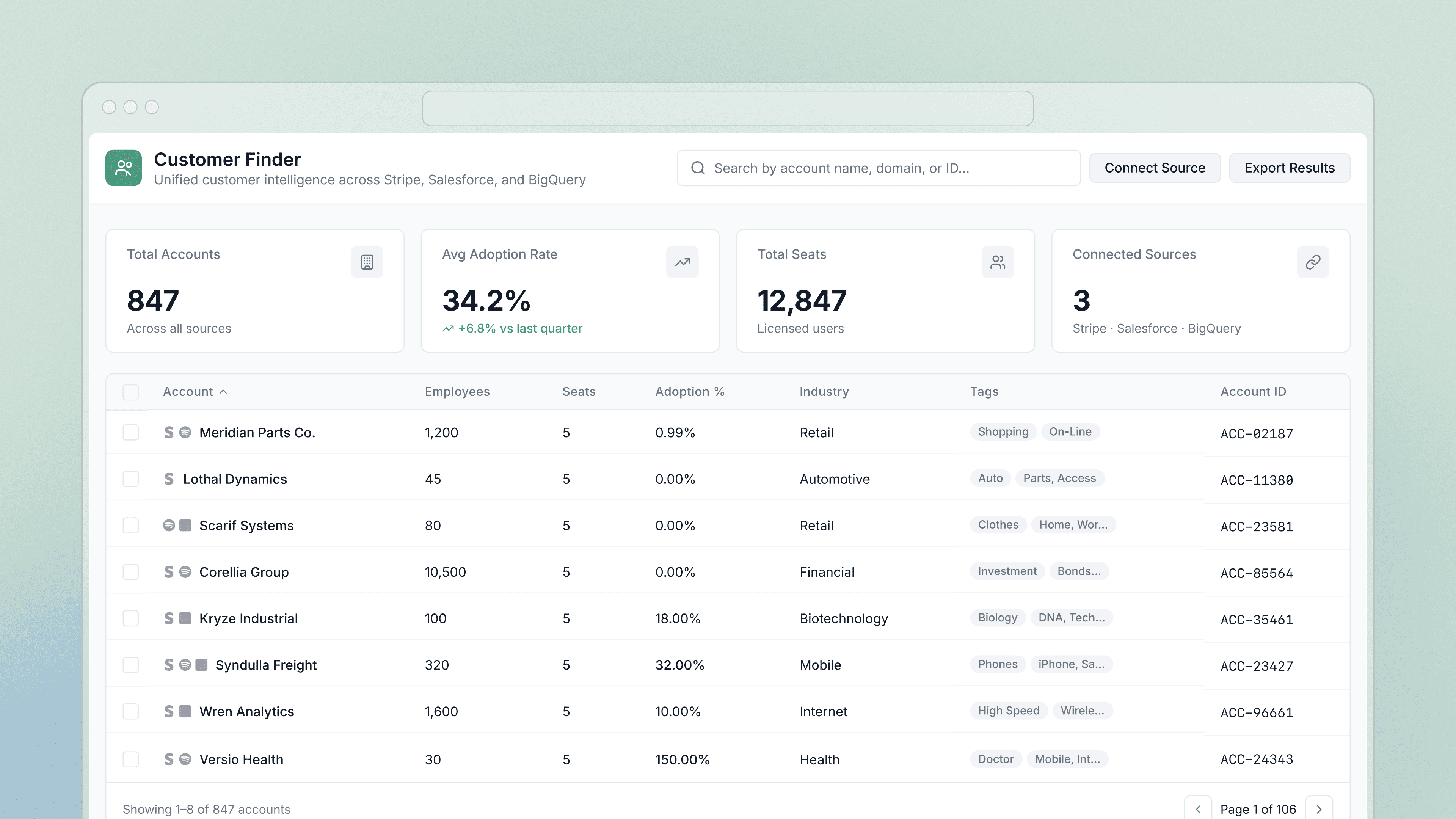This screenshot has height=819, width=1456.
Task: Click the Stripe S icon beside Syndulla Freight
Action: 169,665
